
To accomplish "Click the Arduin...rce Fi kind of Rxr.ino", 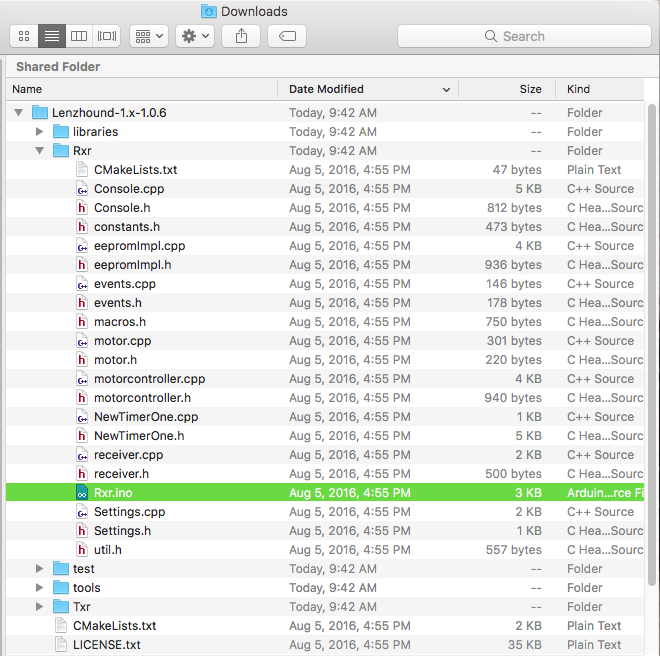I will (x=605, y=493).
